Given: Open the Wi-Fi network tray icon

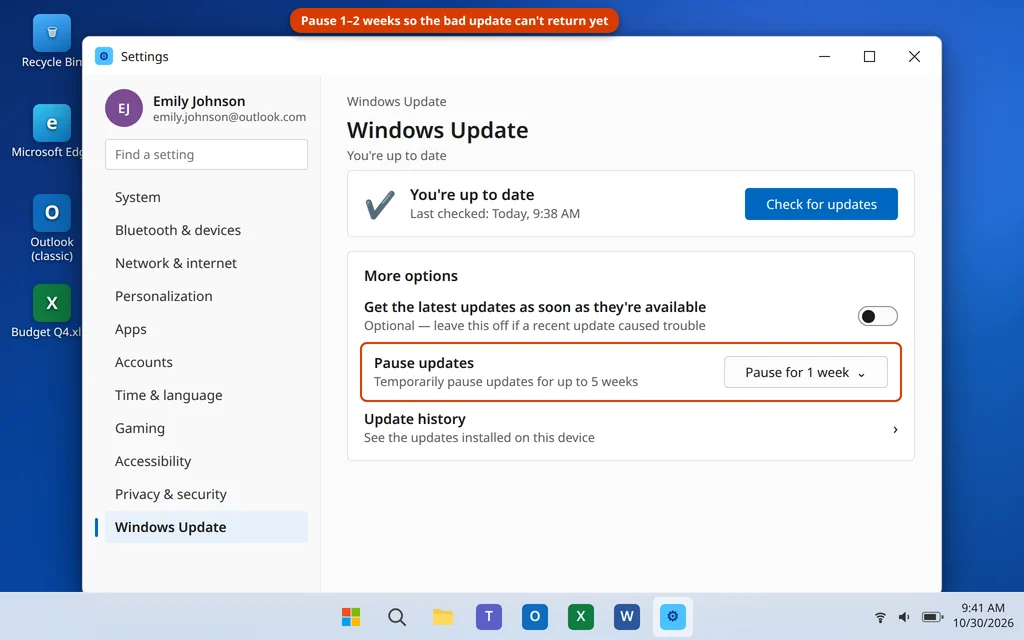Looking at the screenshot, I should point(880,616).
